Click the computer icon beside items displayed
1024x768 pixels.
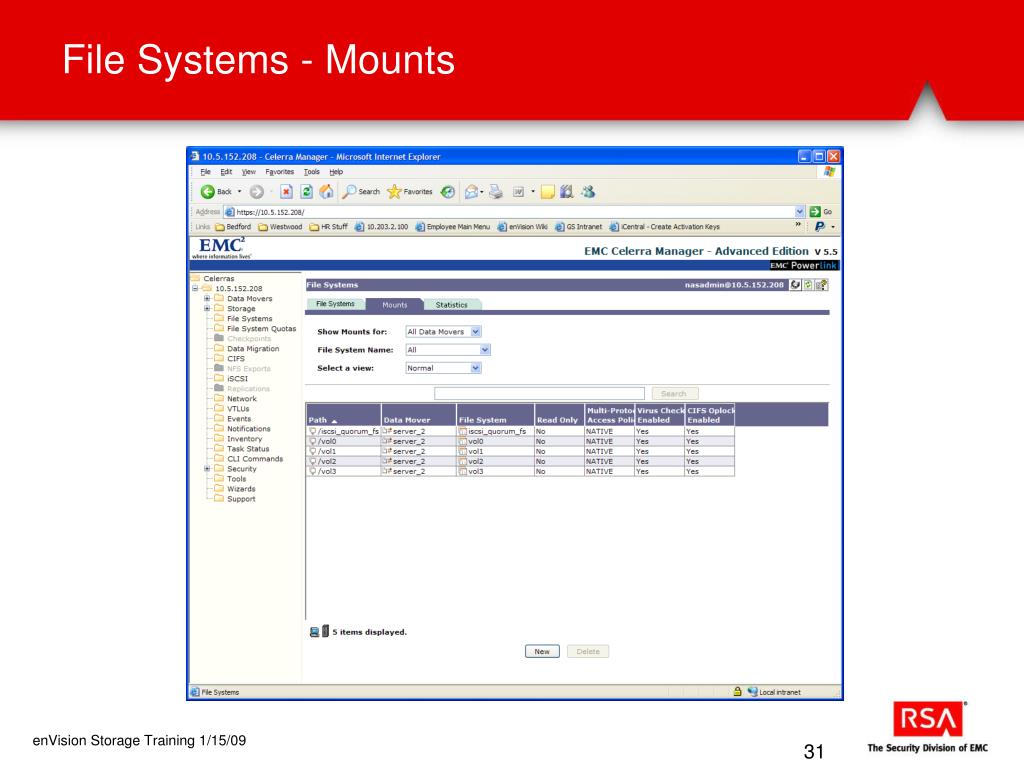(314, 632)
